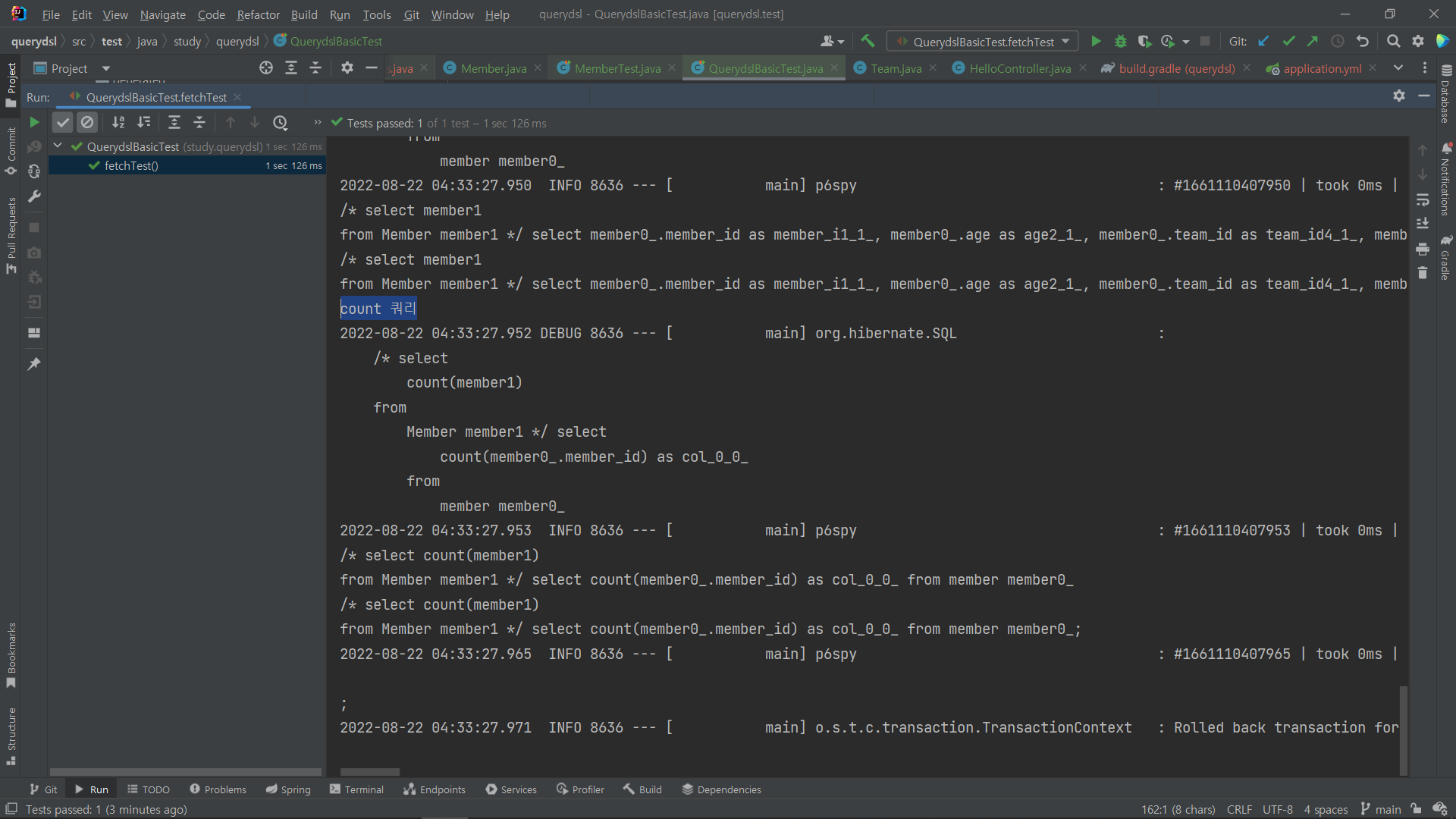Open user account dropdown in toolbar
Viewport: 1456px width, 819px height.
832,42
